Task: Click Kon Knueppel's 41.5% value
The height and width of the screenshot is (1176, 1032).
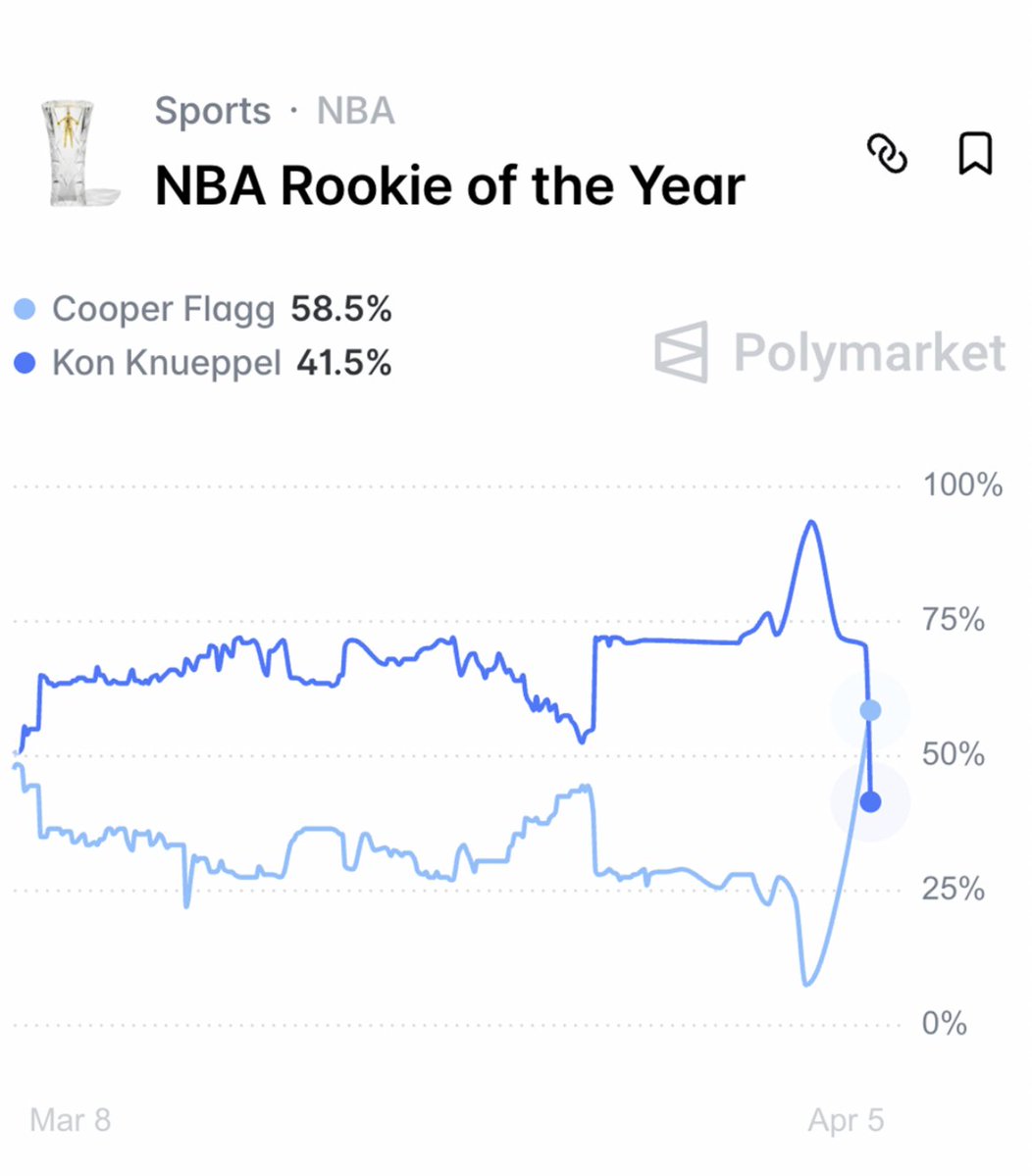Action: (344, 363)
